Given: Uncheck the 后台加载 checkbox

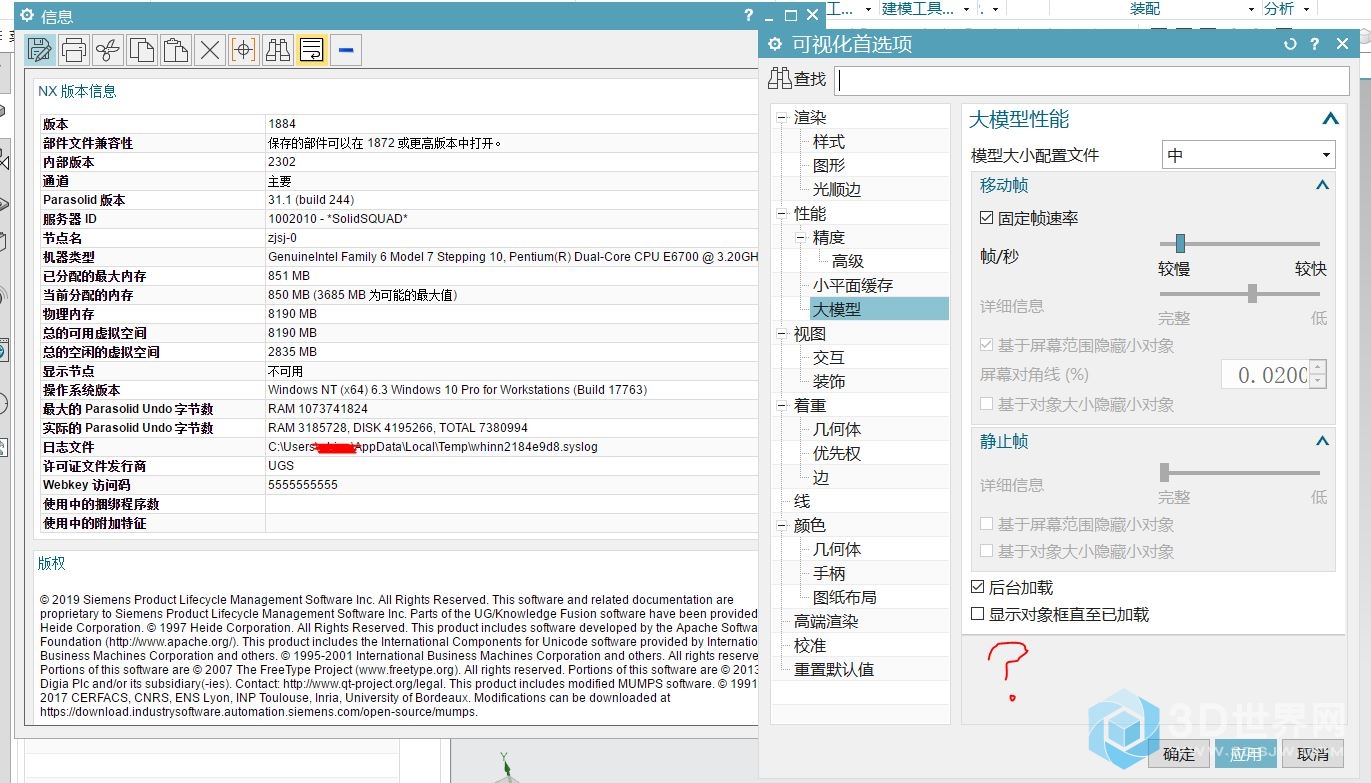Looking at the screenshot, I should pyautogui.click(x=978, y=587).
